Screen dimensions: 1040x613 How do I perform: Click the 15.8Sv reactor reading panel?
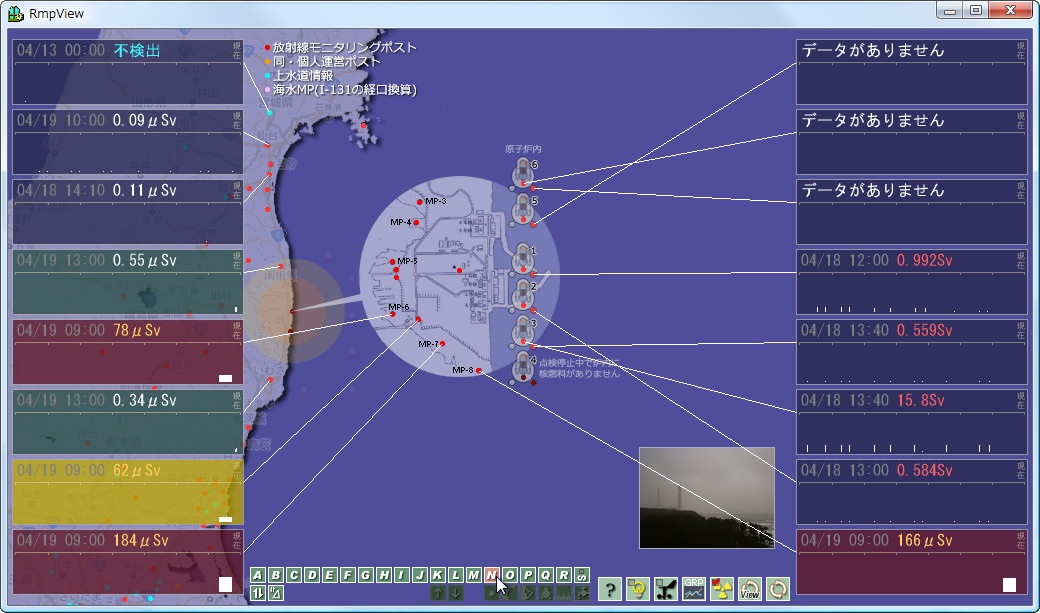pos(912,422)
